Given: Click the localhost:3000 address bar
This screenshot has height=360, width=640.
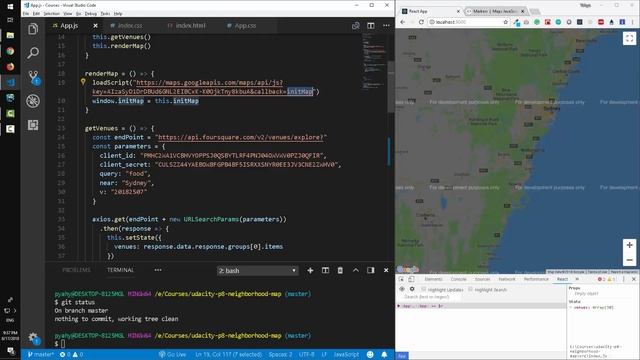Looking at the screenshot, I should click(467, 22).
